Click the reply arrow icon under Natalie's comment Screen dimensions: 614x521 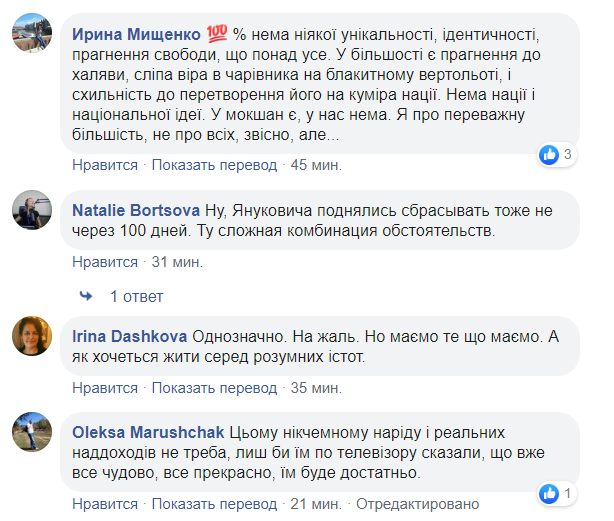point(86,296)
